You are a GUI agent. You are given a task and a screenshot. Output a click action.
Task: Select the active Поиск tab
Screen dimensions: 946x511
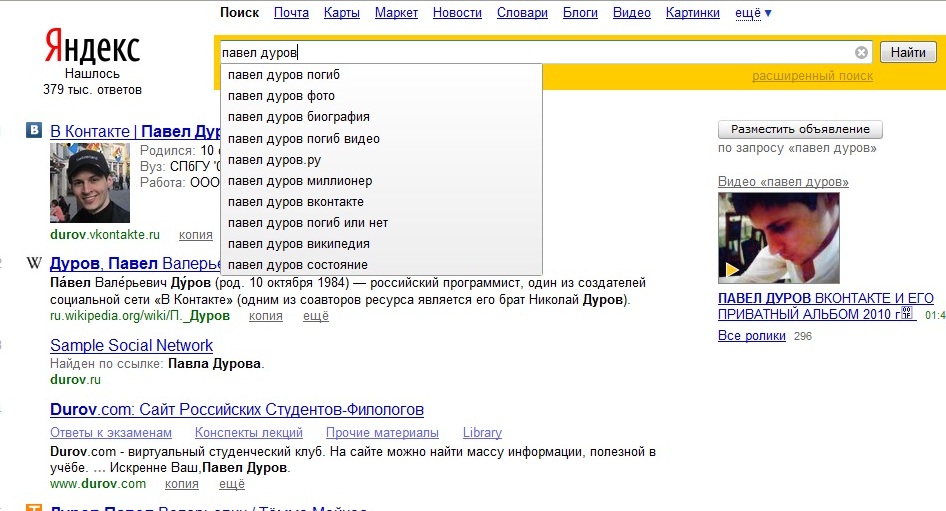pos(240,13)
